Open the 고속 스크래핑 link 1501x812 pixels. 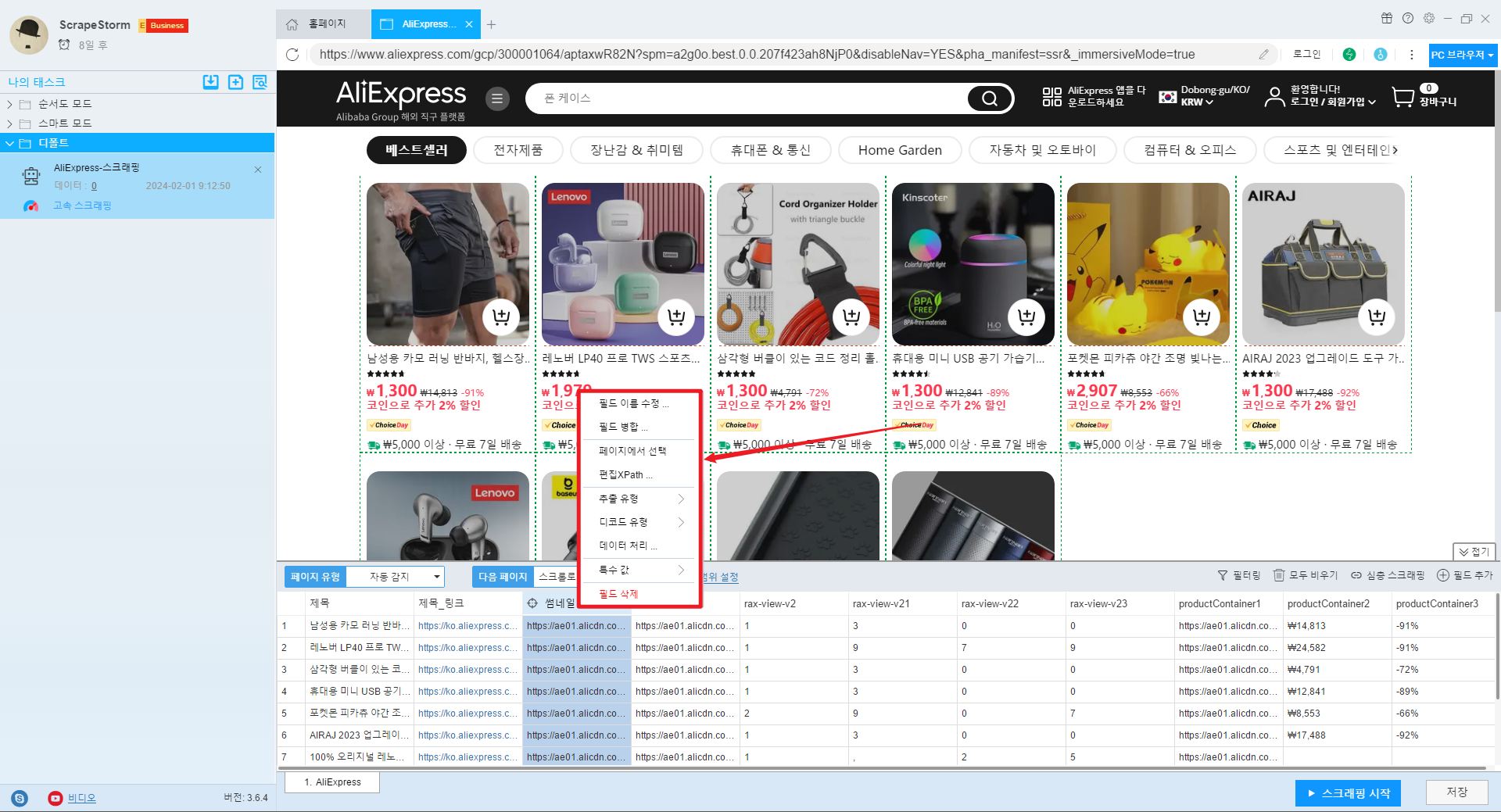(x=82, y=206)
